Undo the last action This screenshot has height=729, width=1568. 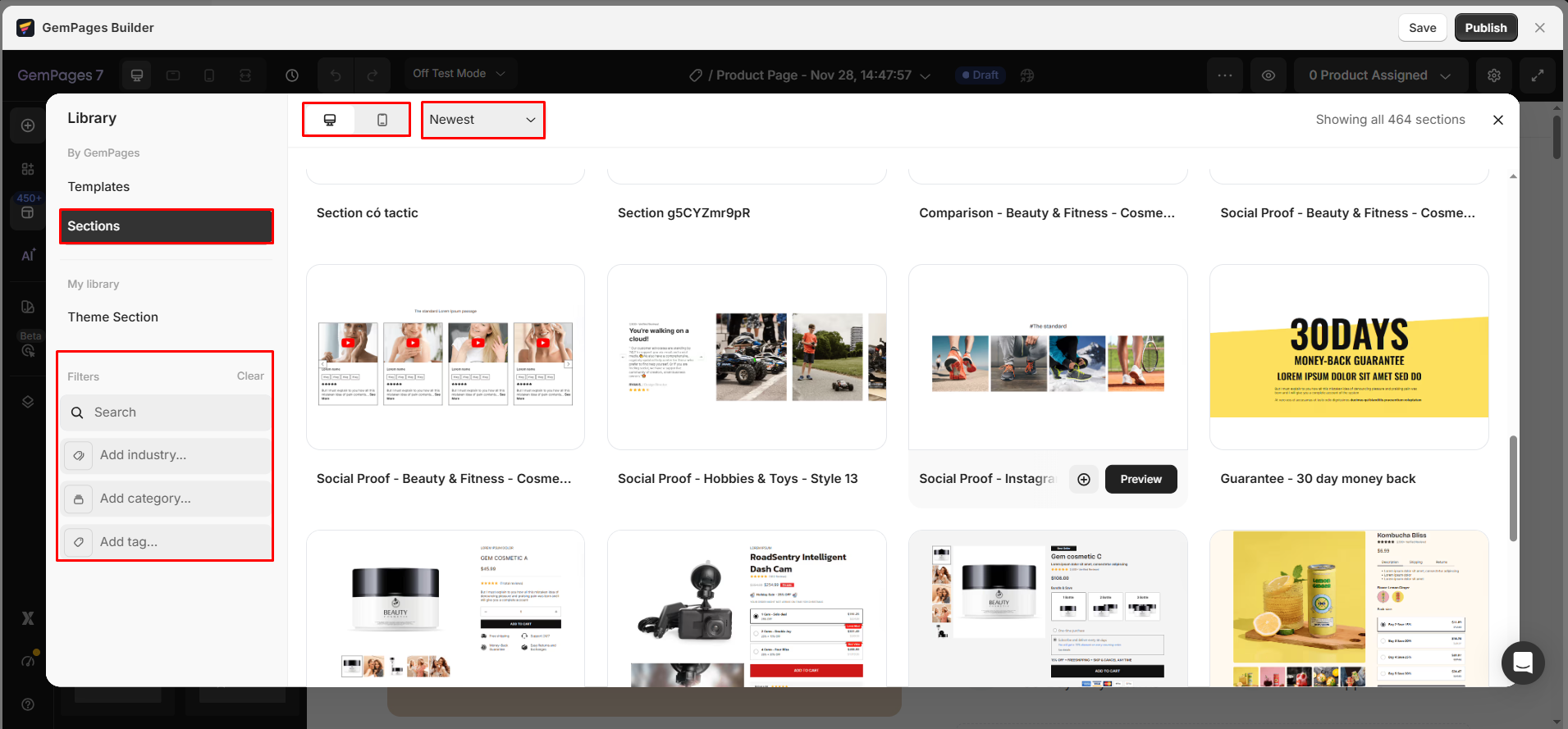click(x=336, y=75)
